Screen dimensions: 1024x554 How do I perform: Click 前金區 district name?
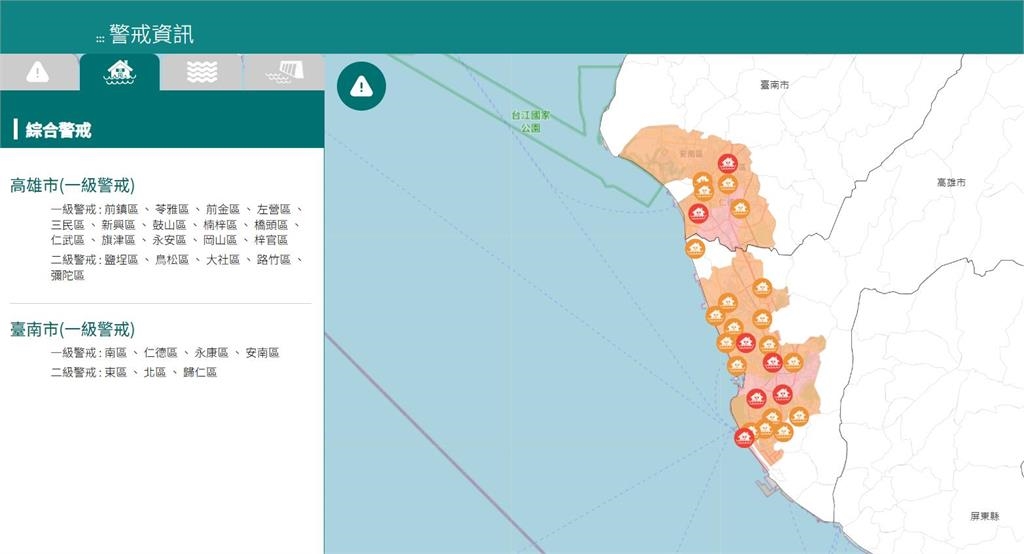point(223,209)
